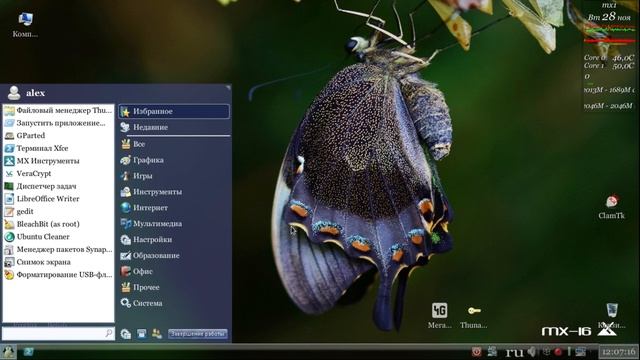Start VeraCrypt from the favorites list
This screenshot has width=640, height=360.
(x=58, y=173)
